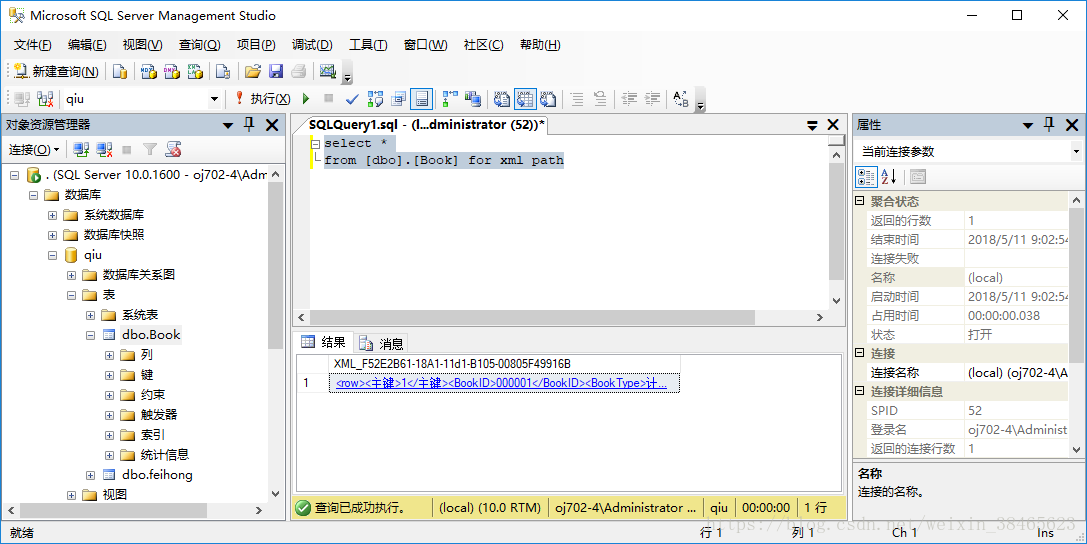The width and height of the screenshot is (1087, 544).
Task: Expand the 列 folder under dbo.Book
Action: click(110, 356)
